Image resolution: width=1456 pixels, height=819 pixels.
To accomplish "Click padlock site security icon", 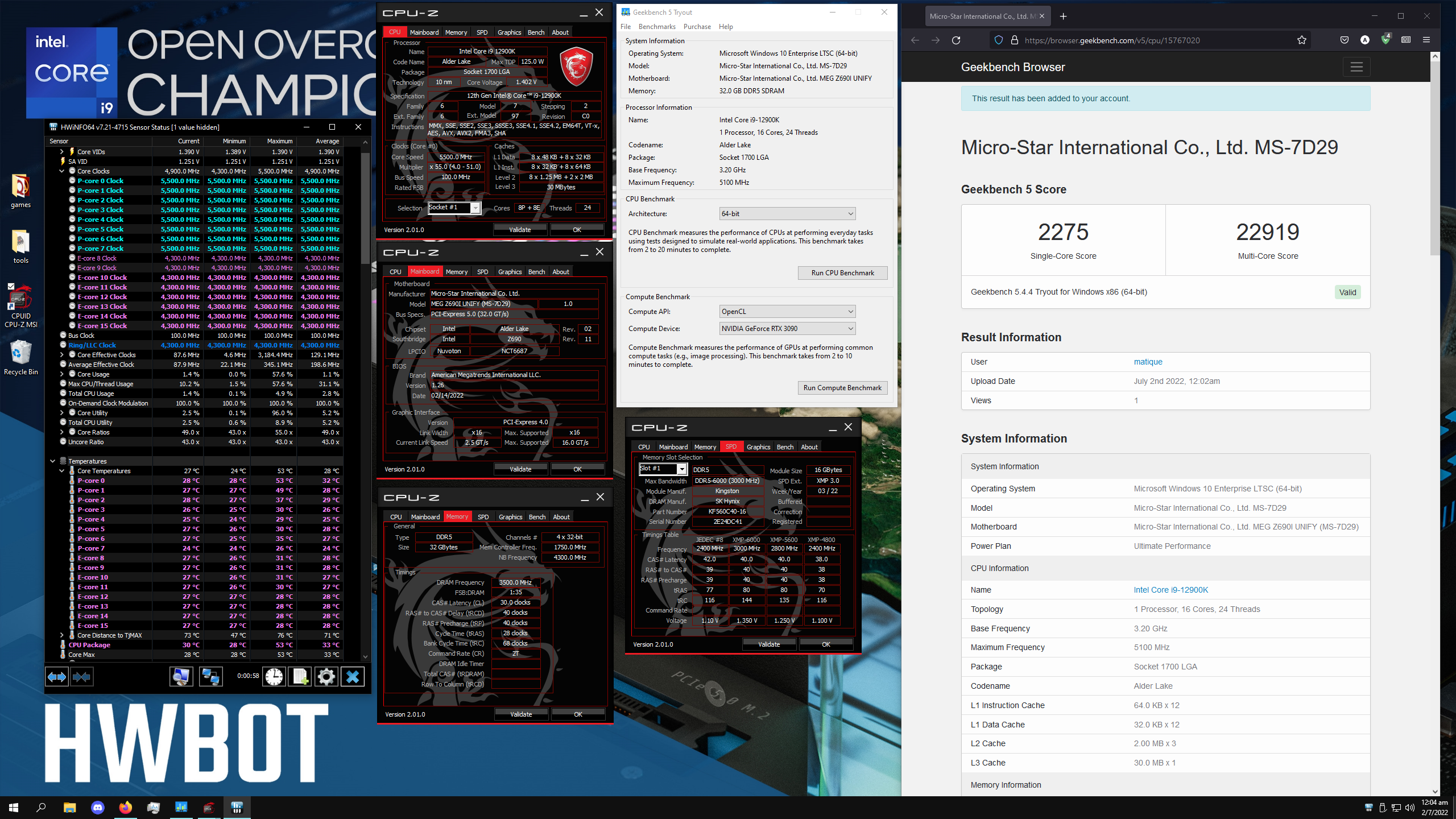I will [x=1014, y=40].
